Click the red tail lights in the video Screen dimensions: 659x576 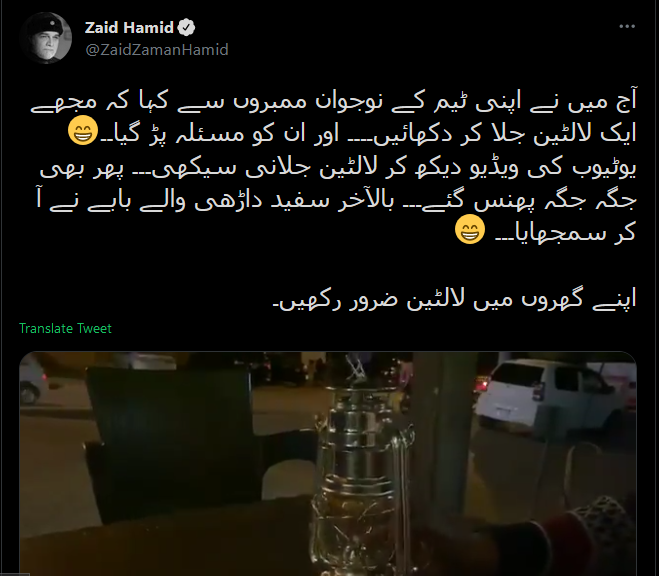[481, 383]
